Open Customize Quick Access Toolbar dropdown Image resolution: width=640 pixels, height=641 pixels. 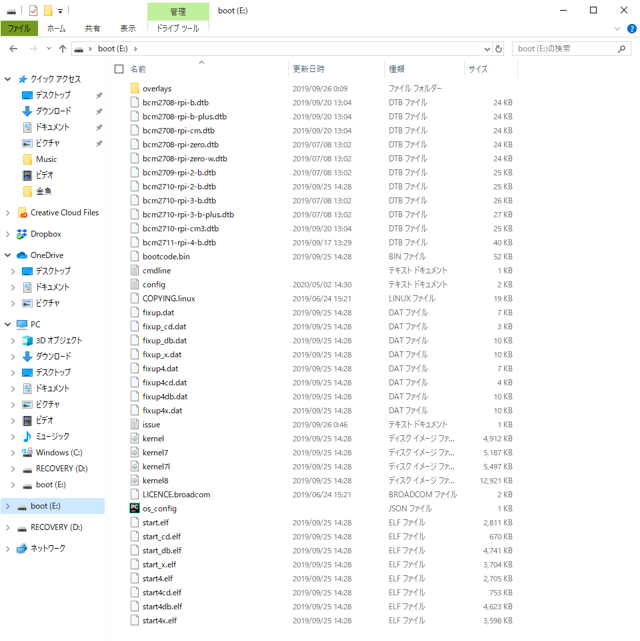[60, 11]
